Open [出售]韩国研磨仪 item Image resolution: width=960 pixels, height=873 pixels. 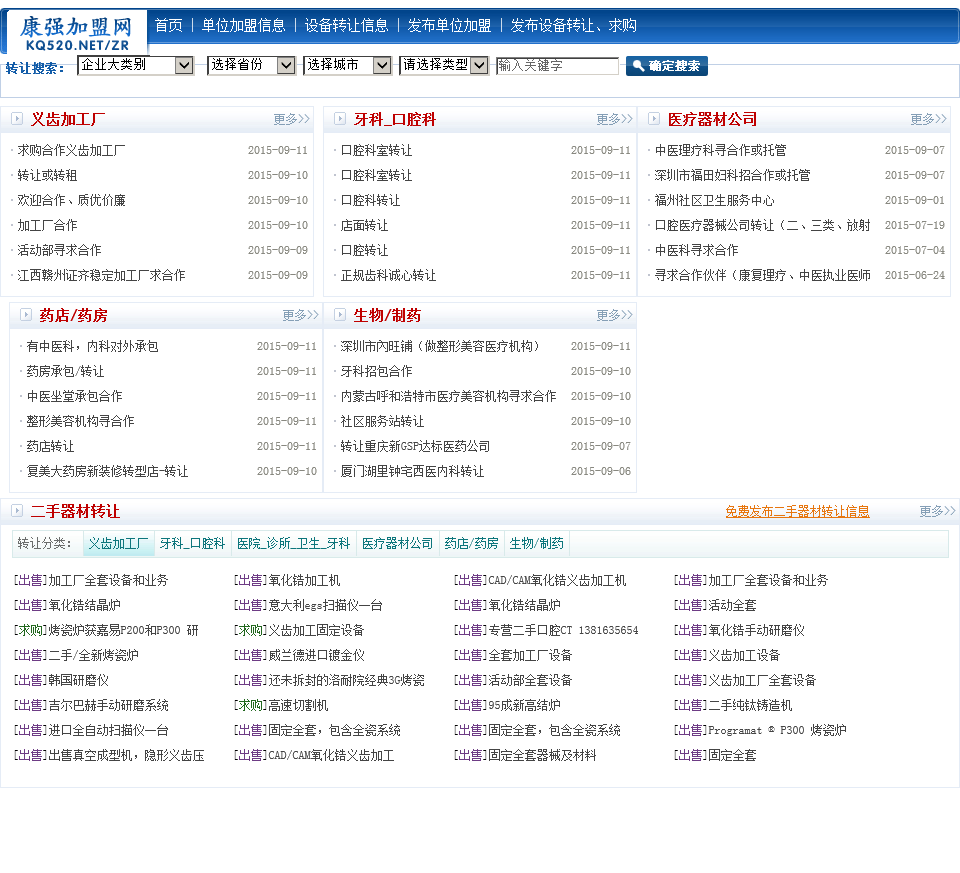click(x=61, y=680)
